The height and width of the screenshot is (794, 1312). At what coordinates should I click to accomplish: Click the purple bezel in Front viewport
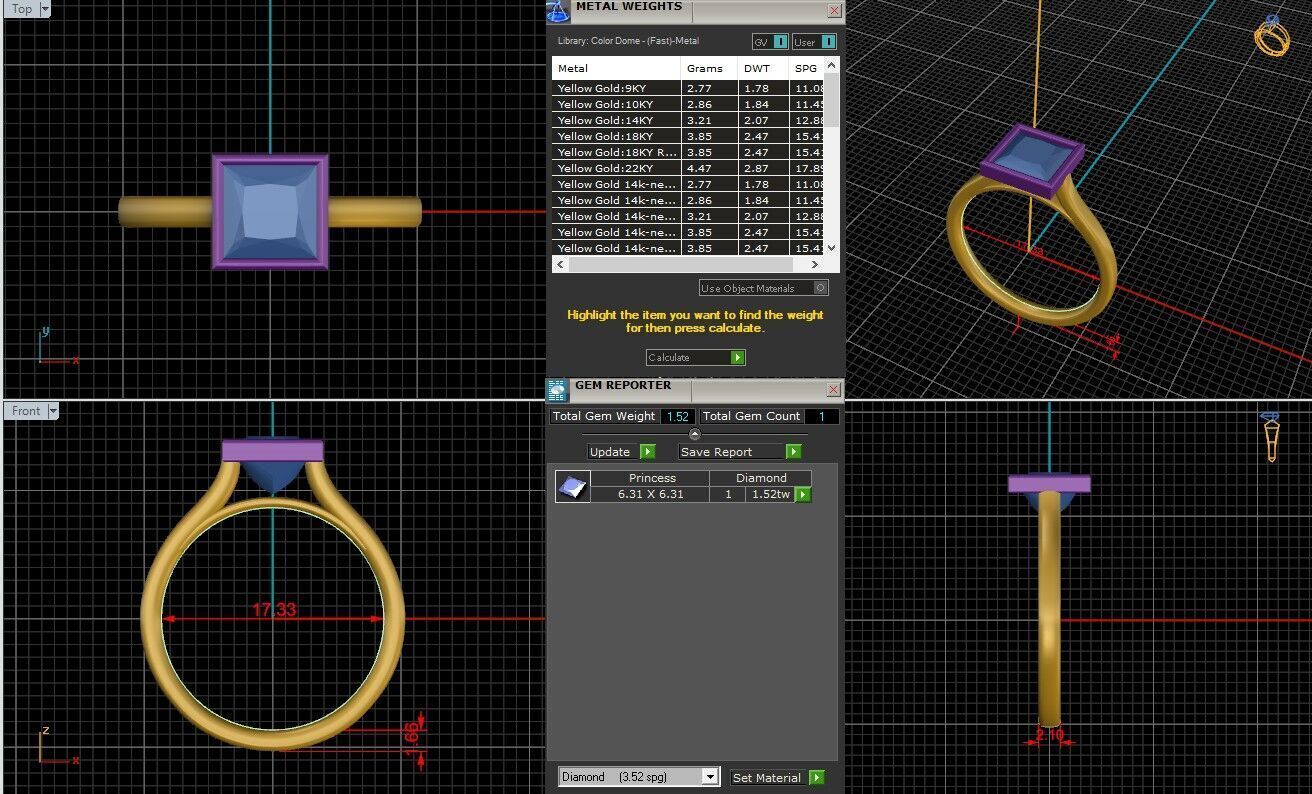click(272, 451)
